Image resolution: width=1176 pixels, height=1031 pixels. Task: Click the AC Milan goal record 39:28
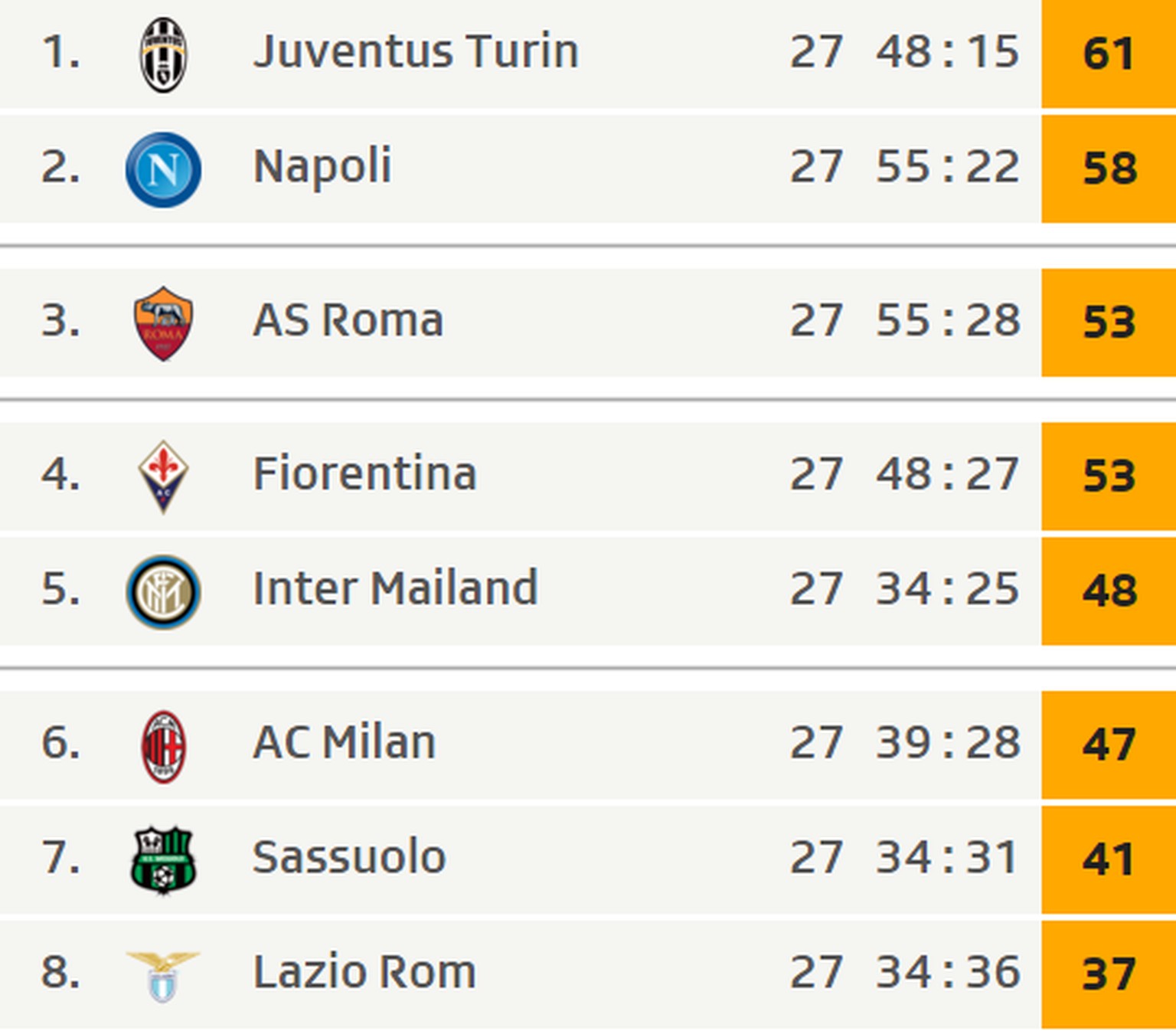(948, 742)
